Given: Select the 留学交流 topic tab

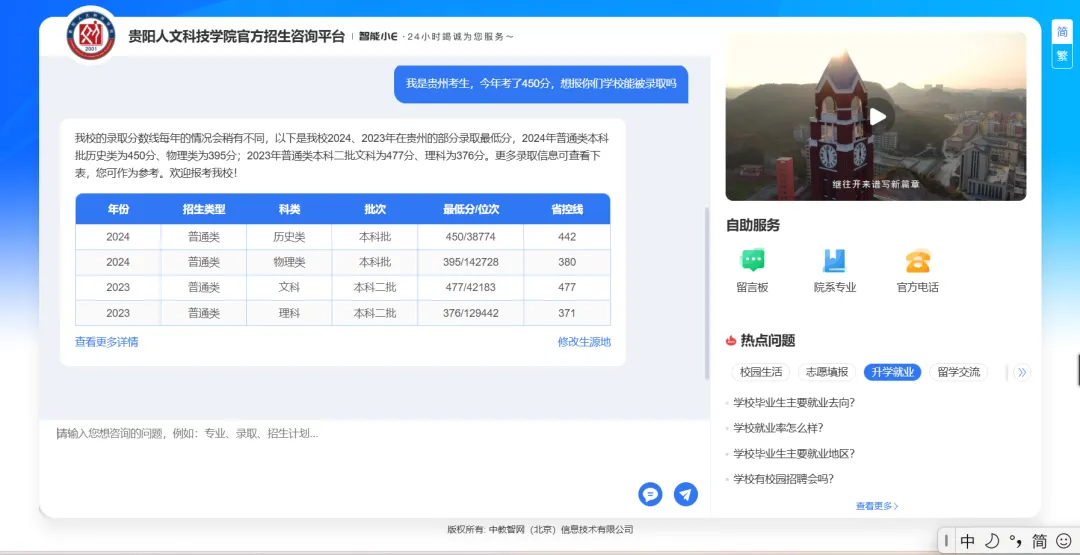Looking at the screenshot, I should (959, 373).
